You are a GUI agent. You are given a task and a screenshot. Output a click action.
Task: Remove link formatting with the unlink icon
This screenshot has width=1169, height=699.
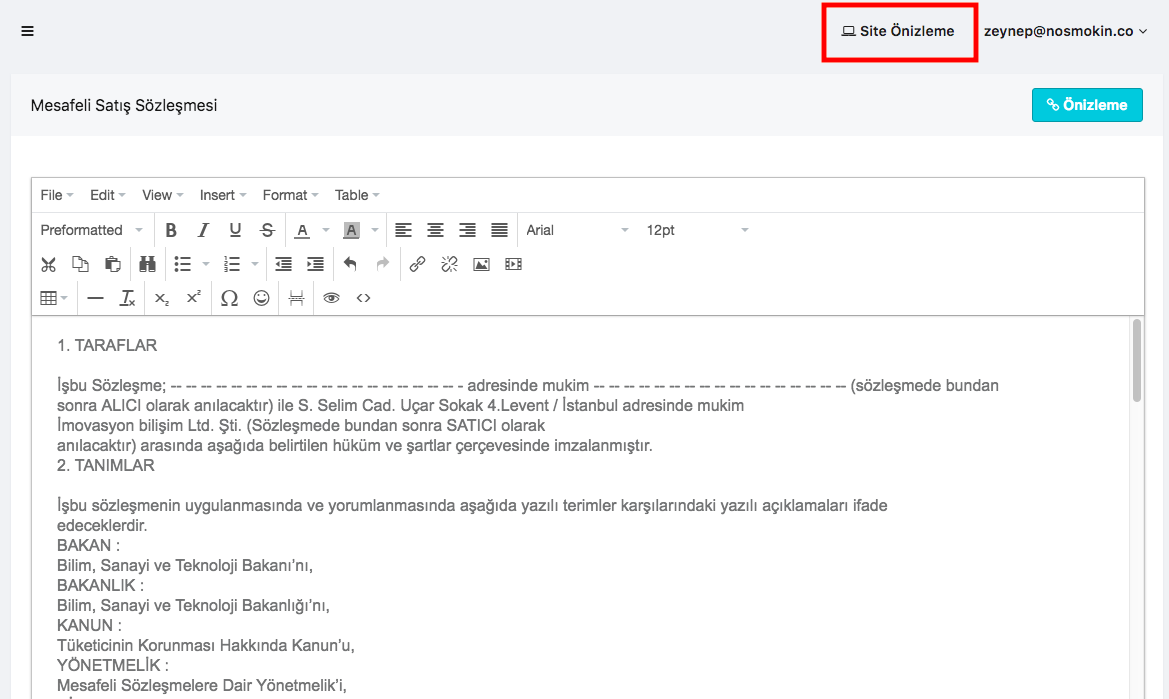(449, 264)
